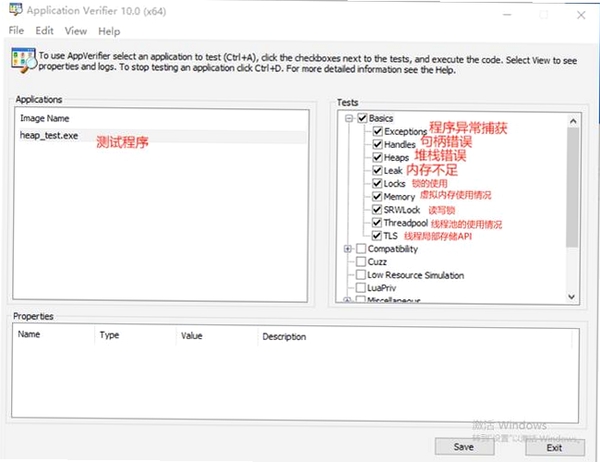Open the Edit menu

pos(44,31)
